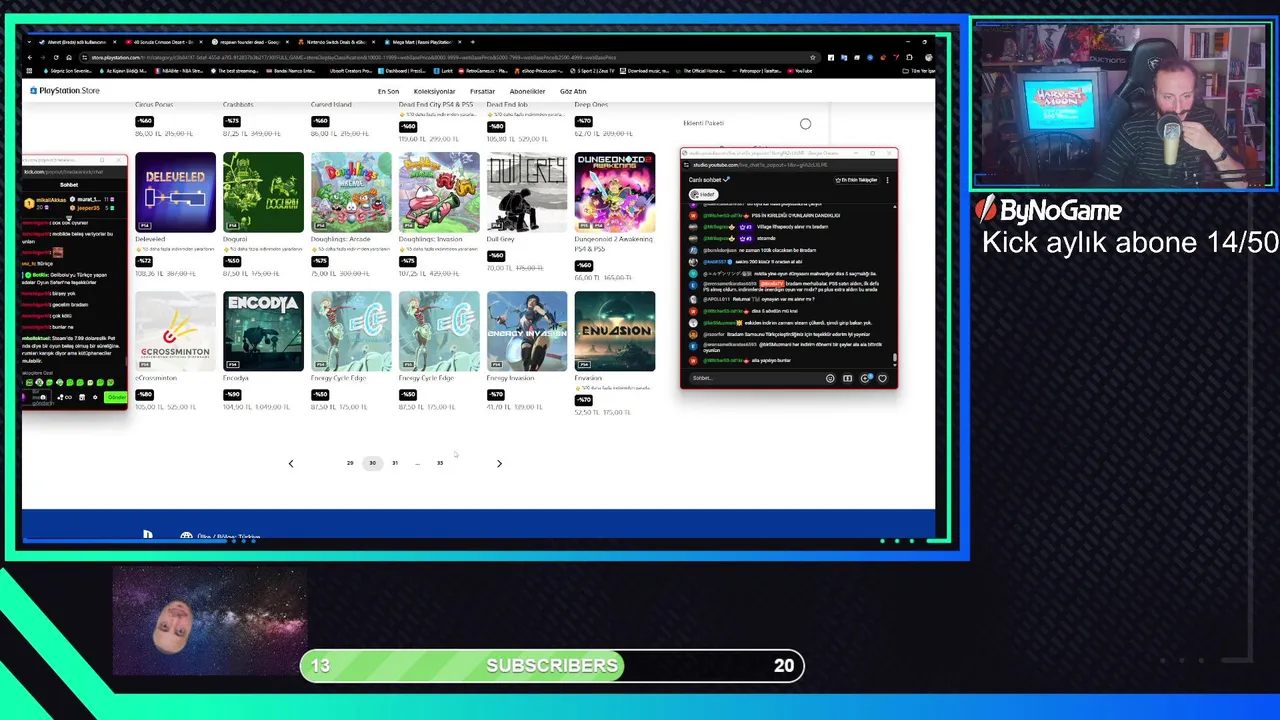Click the Gönder send button in Kick chat

[x=116, y=397]
